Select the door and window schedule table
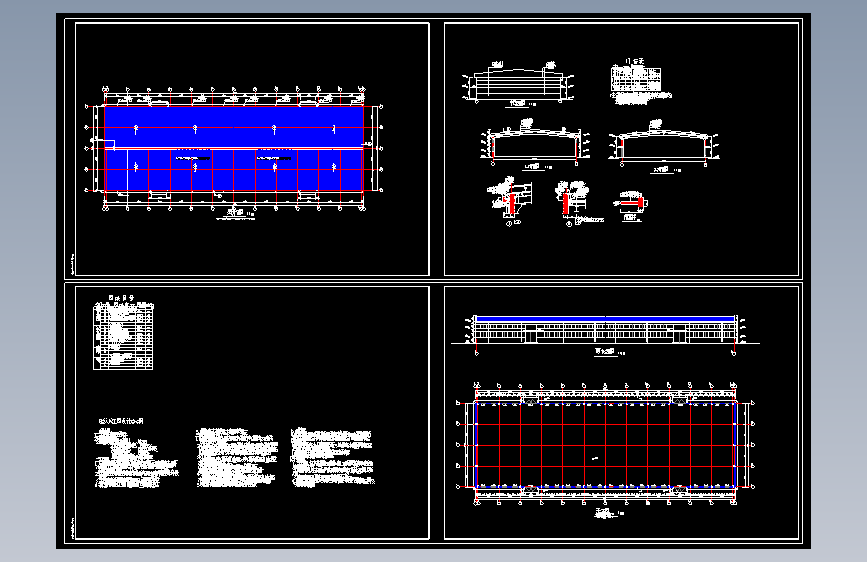867x562 pixels. click(x=636, y=79)
